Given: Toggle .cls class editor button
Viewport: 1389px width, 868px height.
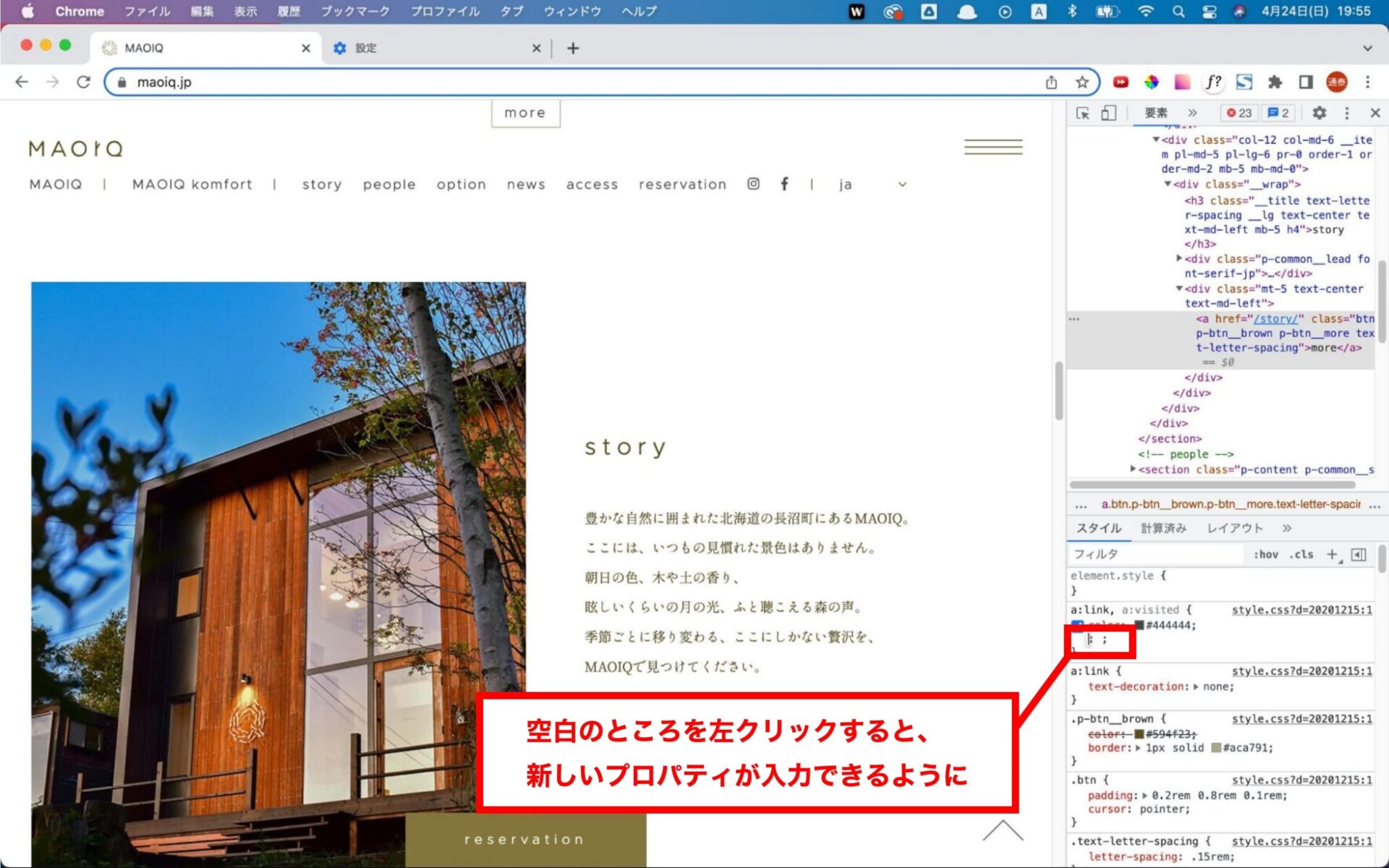Looking at the screenshot, I should coord(1301,554).
